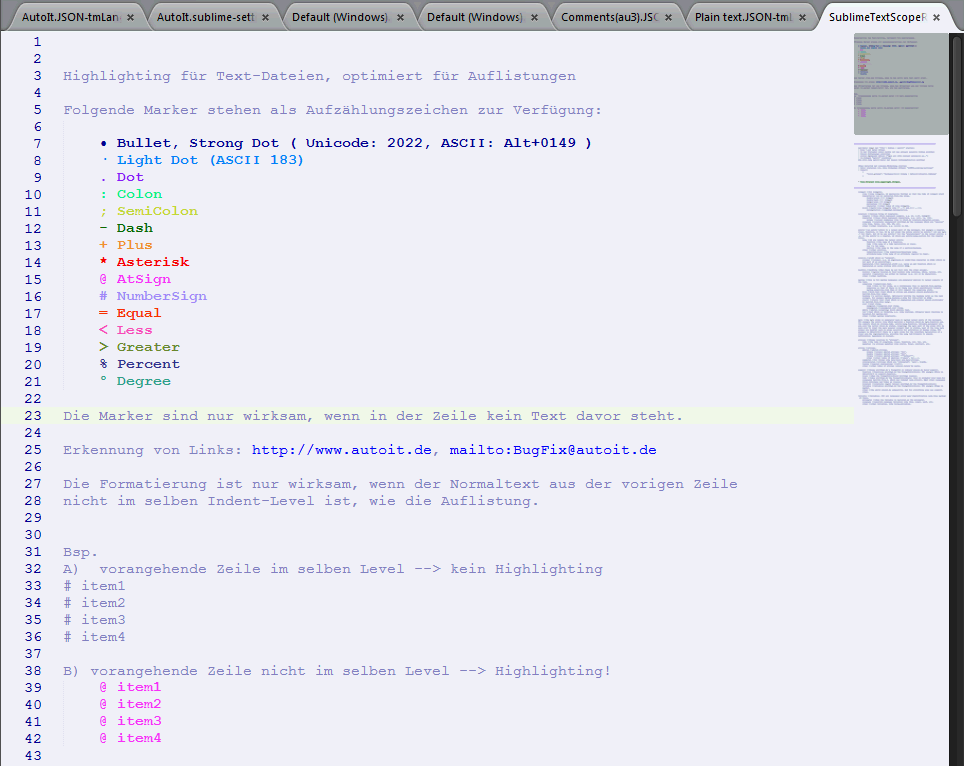Image resolution: width=964 pixels, height=766 pixels.
Task: Close the AutoIt.sublime-settings tab
Action: pyautogui.click(x=265, y=18)
